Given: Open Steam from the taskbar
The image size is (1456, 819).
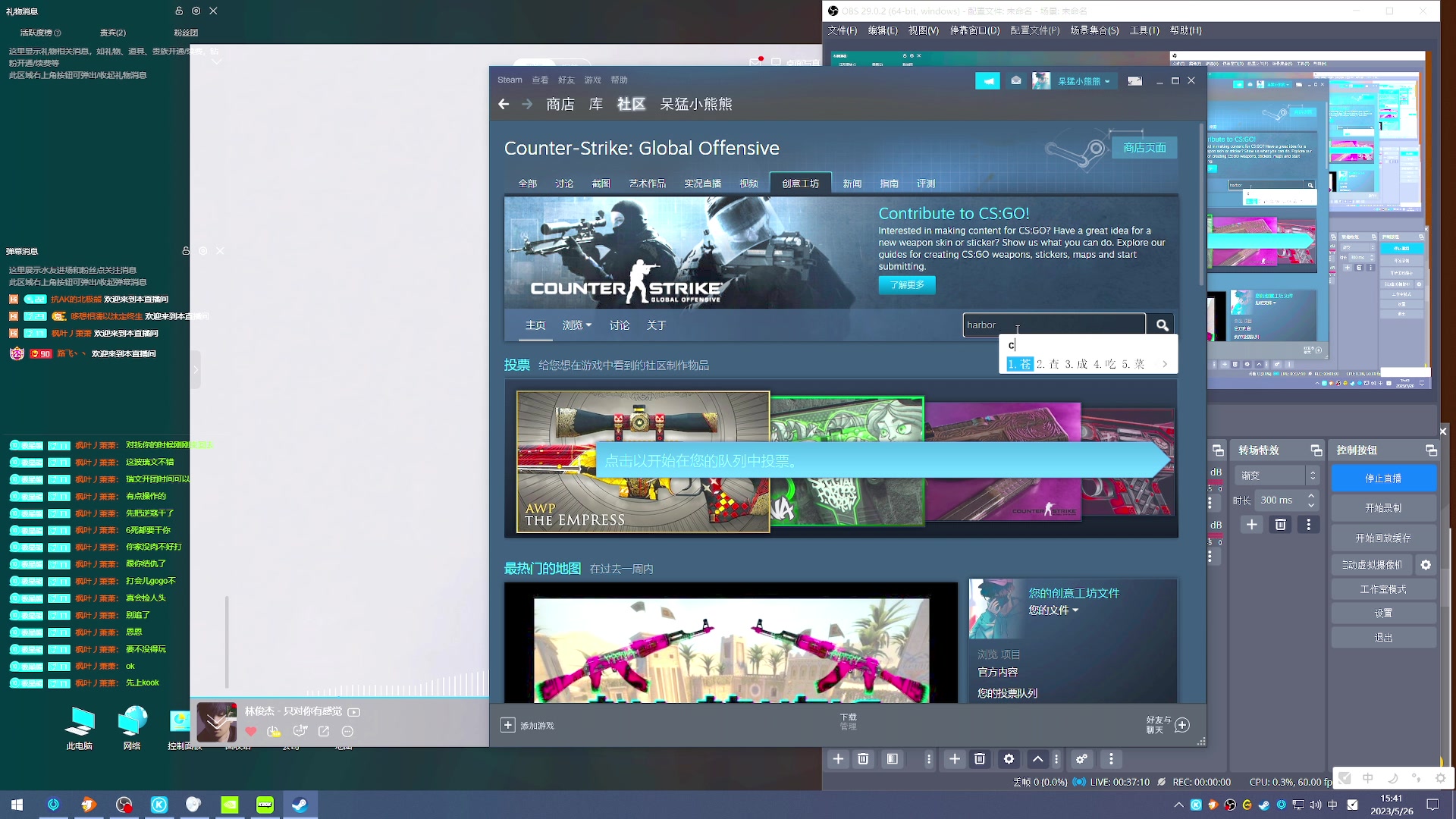Looking at the screenshot, I should 300,805.
